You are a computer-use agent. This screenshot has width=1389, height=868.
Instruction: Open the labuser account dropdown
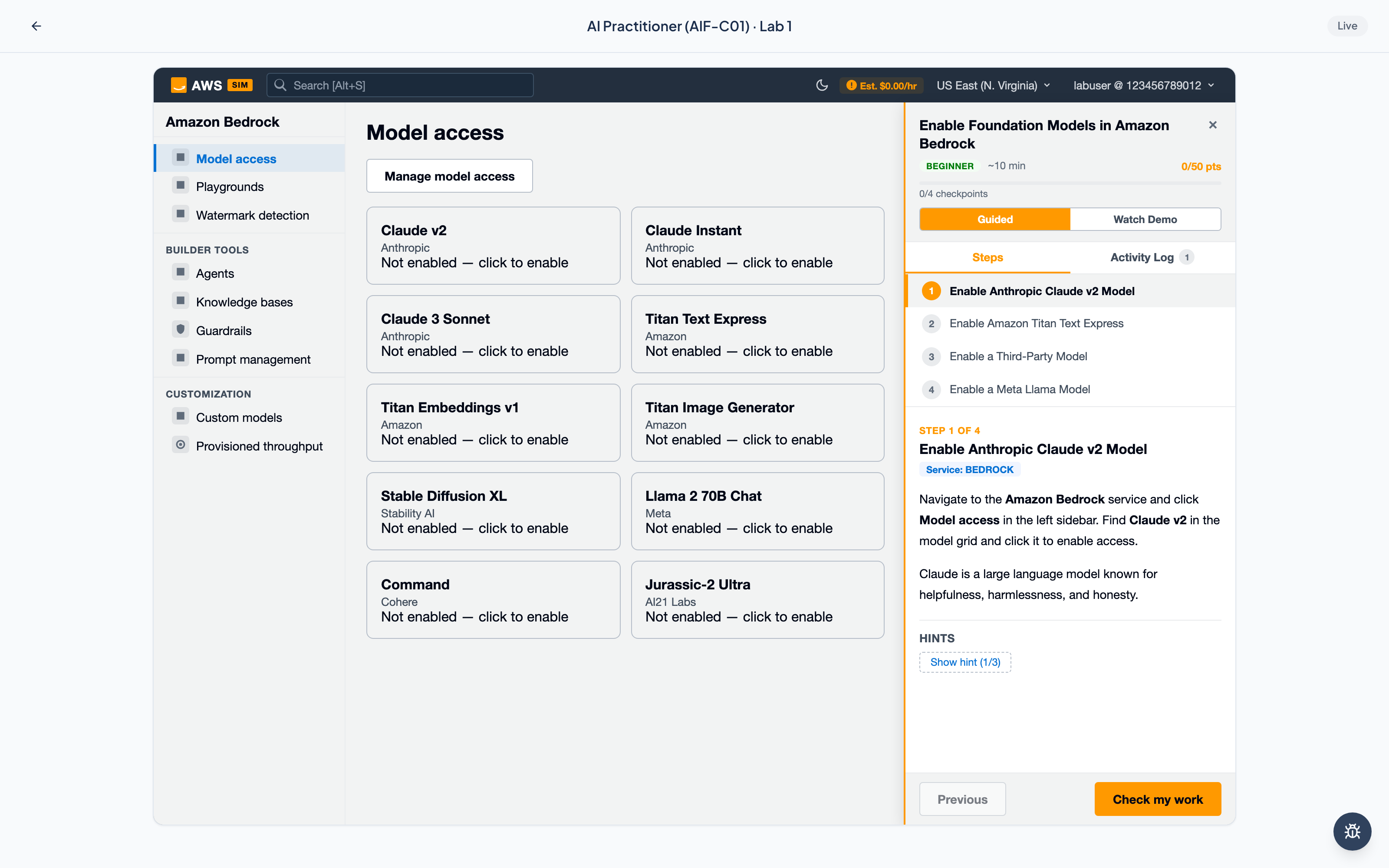point(1144,85)
